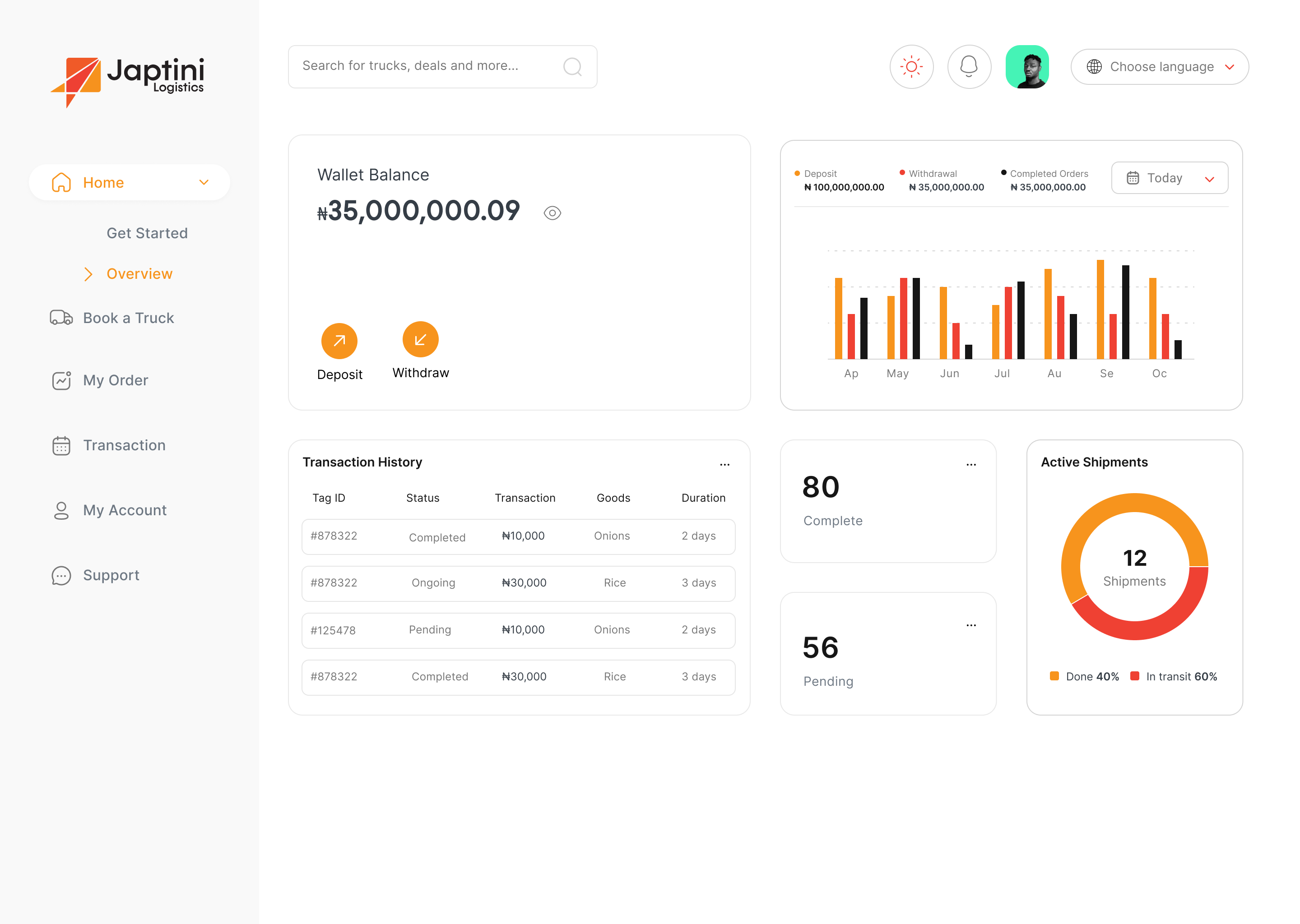Click the orange Withdraw arrow button
This screenshot has height=924, width=1300.
pos(420,340)
